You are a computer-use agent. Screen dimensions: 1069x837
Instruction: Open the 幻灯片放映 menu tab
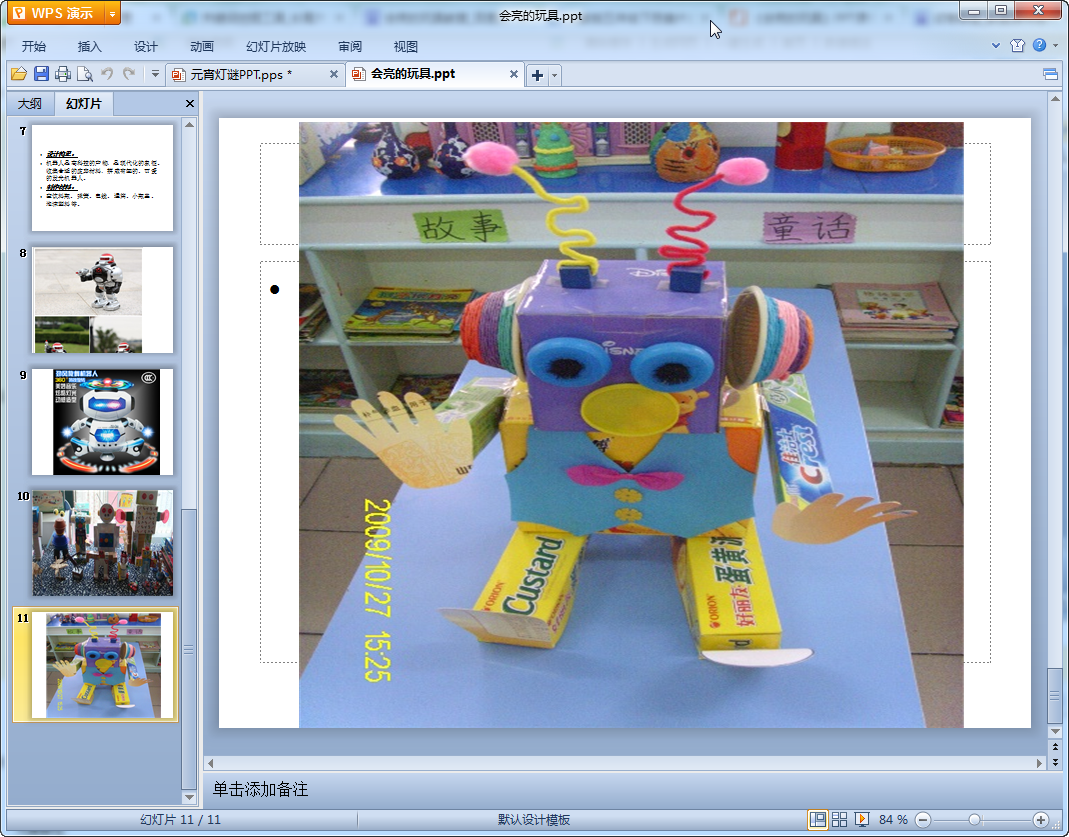click(275, 46)
